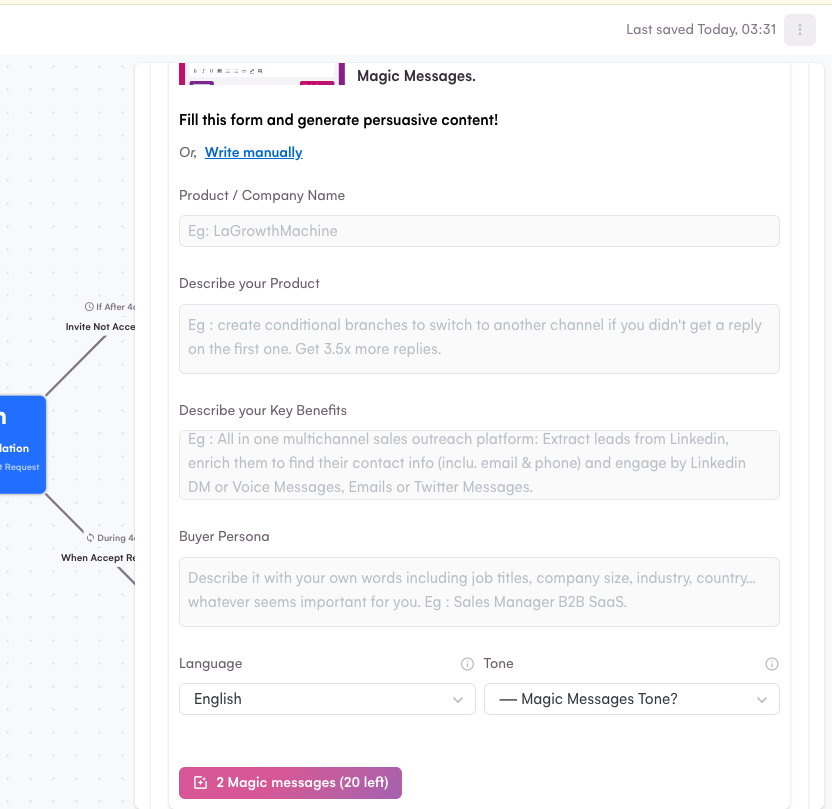832x809 pixels.
Task: Click the sparkle icon in Magic messages button
Action: coord(201,782)
